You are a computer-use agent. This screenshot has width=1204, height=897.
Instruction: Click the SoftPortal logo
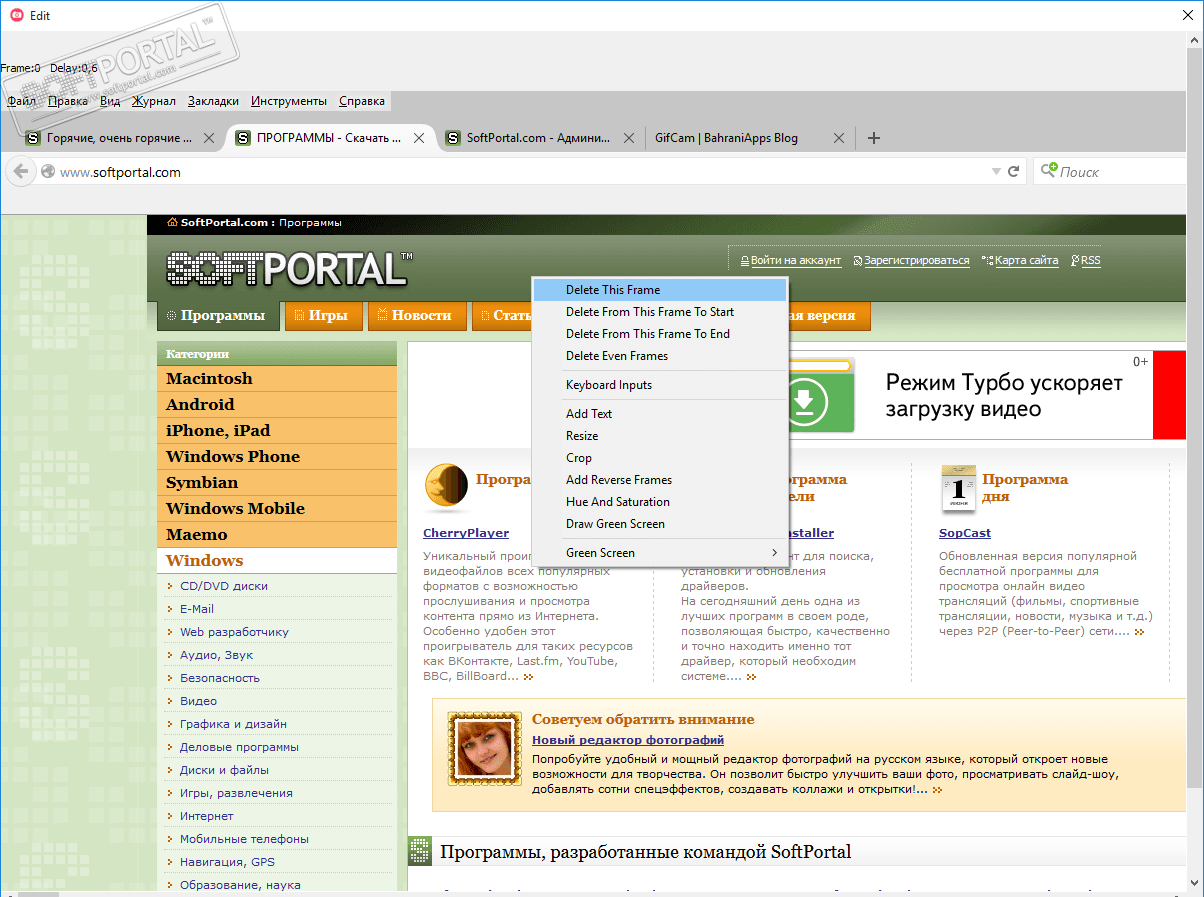click(288, 268)
